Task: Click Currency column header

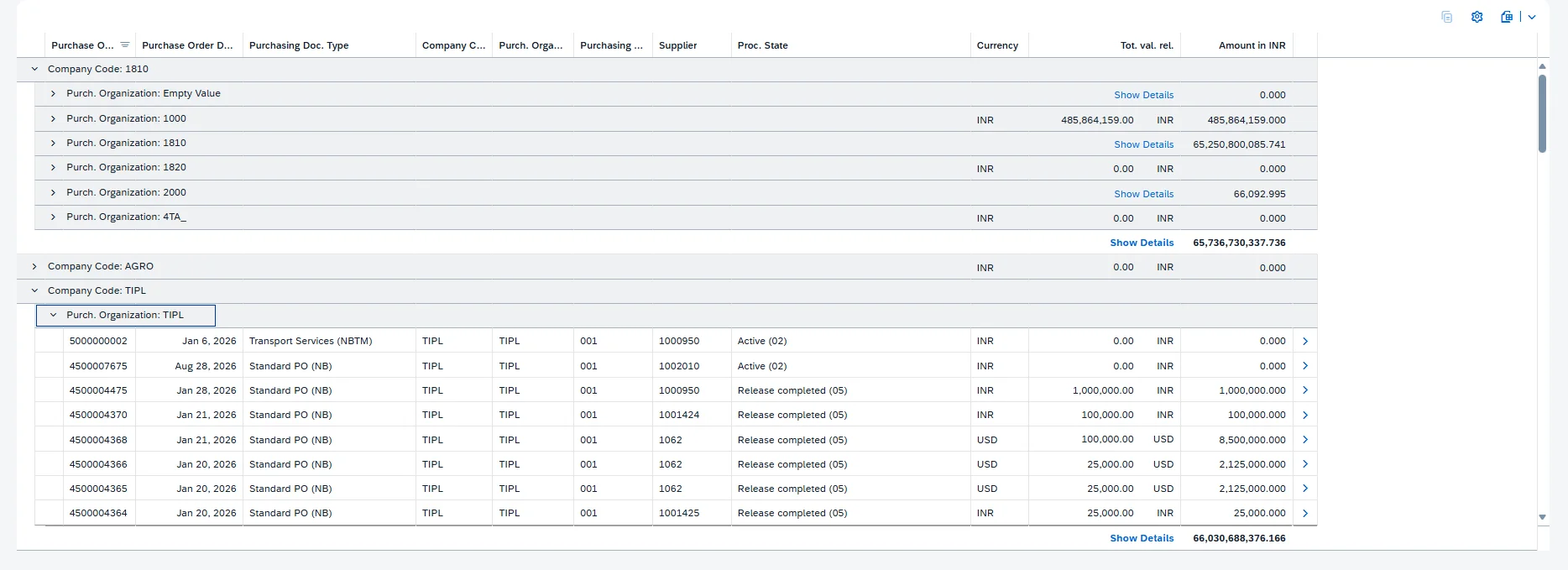Action: tap(999, 45)
